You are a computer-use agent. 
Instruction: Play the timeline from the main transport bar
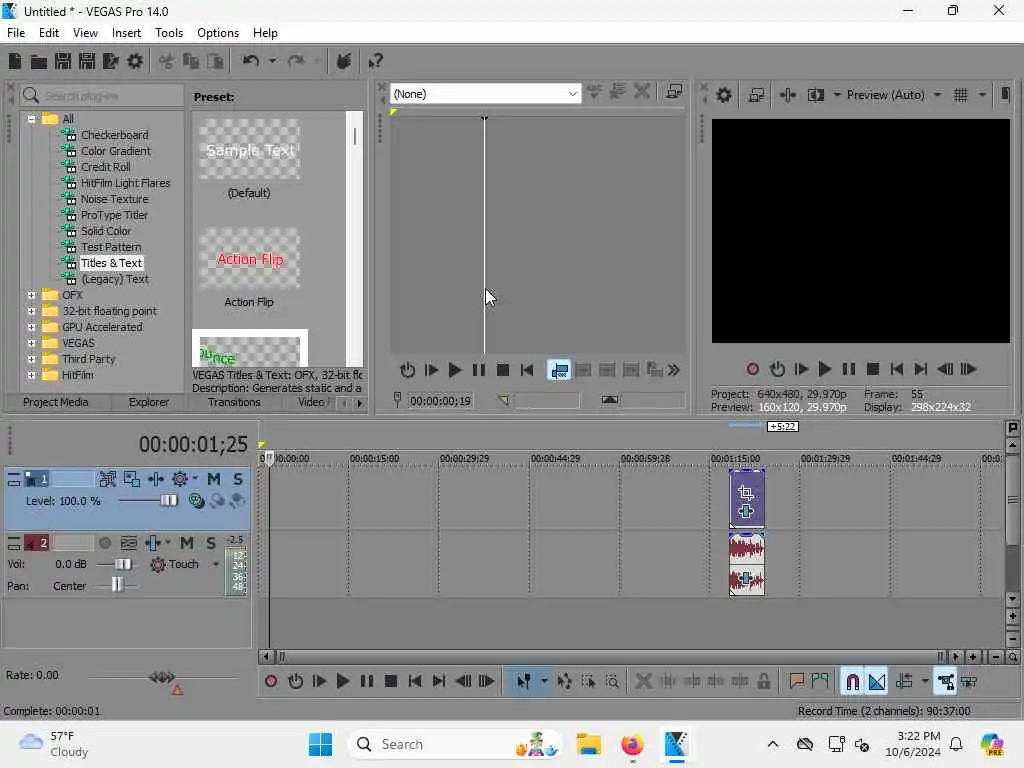[x=342, y=681]
